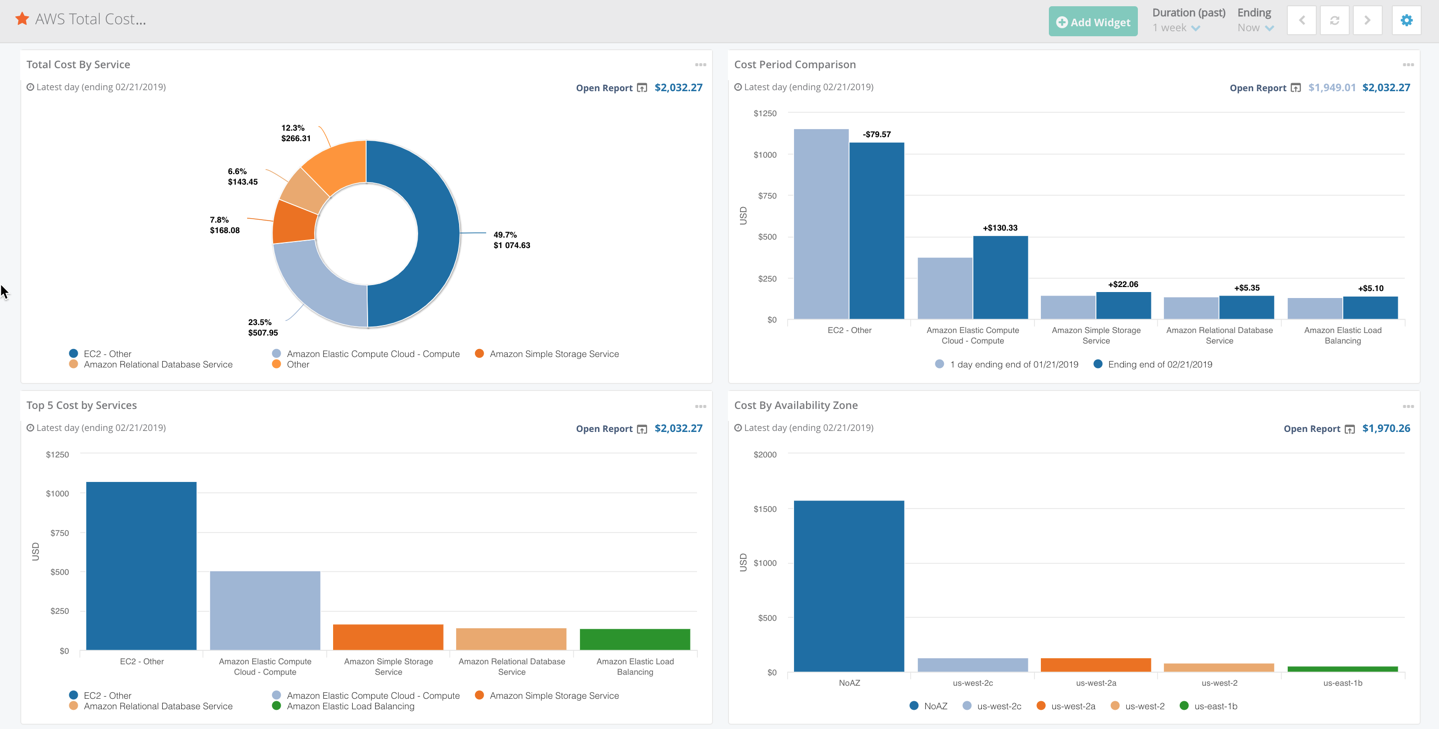Open Report for Total Cost By Service

[611, 88]
